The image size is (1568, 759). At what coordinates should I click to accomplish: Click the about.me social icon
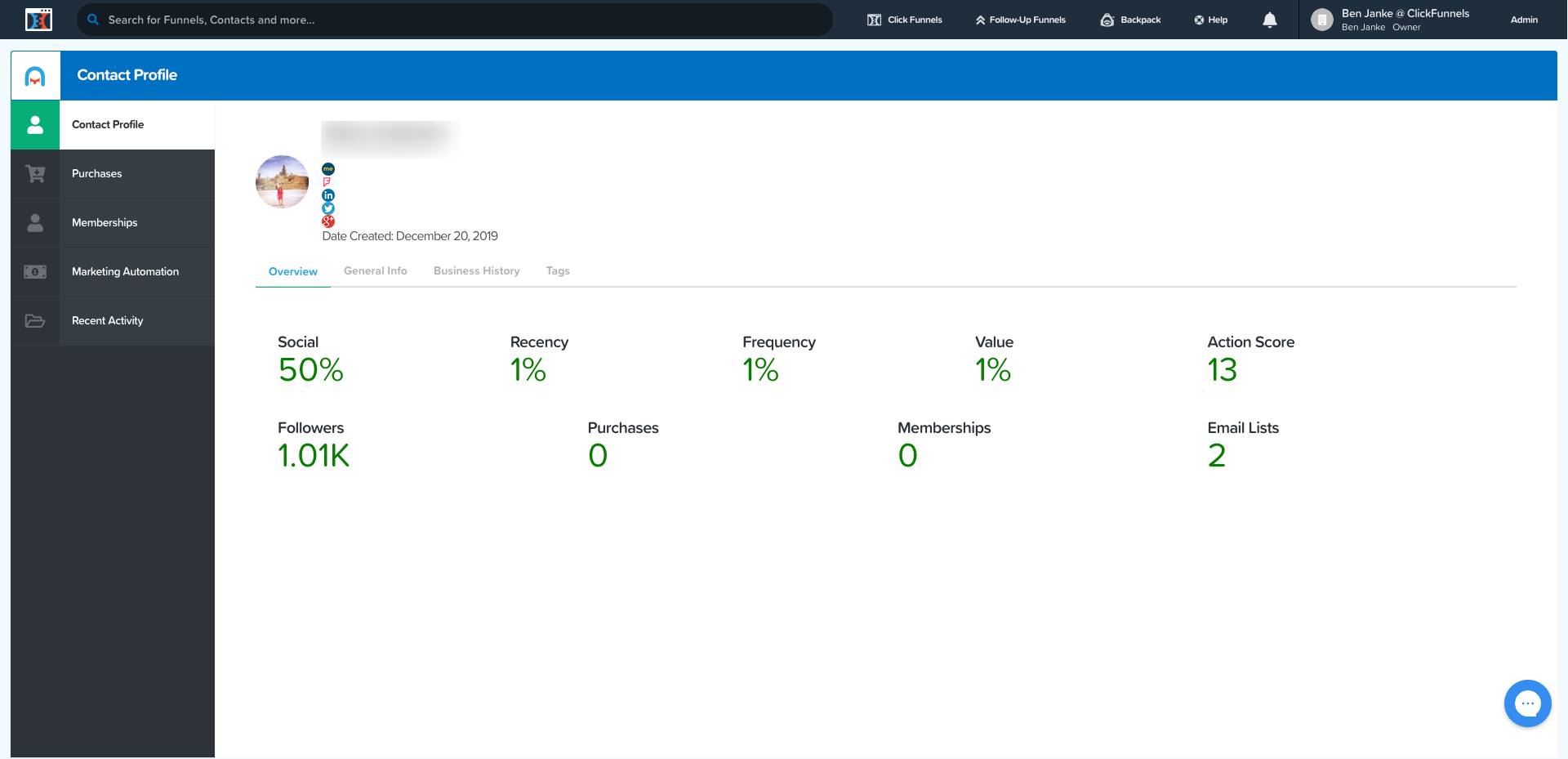[328, 169]
